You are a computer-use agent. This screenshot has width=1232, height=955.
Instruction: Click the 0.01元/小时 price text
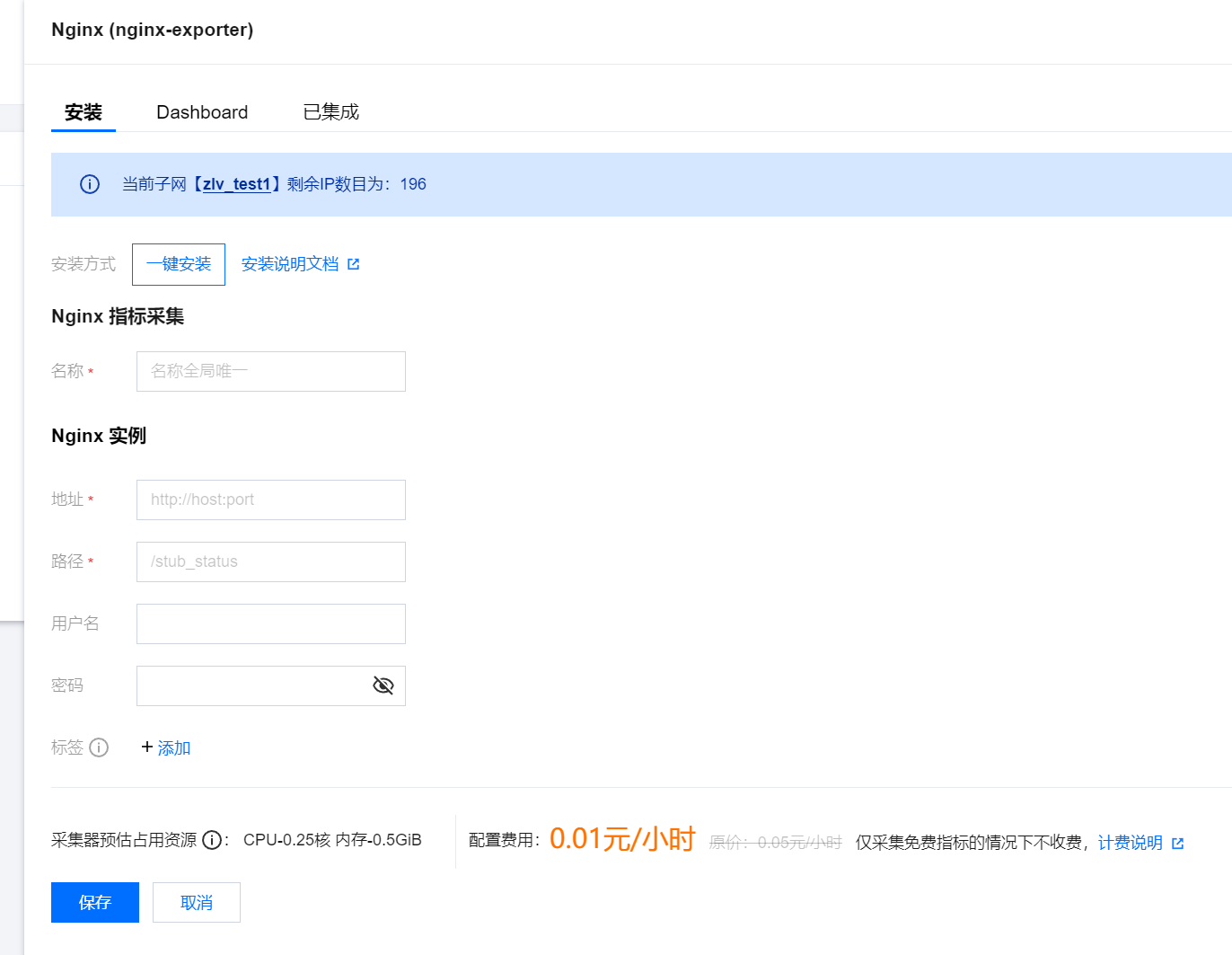[622, 839]
